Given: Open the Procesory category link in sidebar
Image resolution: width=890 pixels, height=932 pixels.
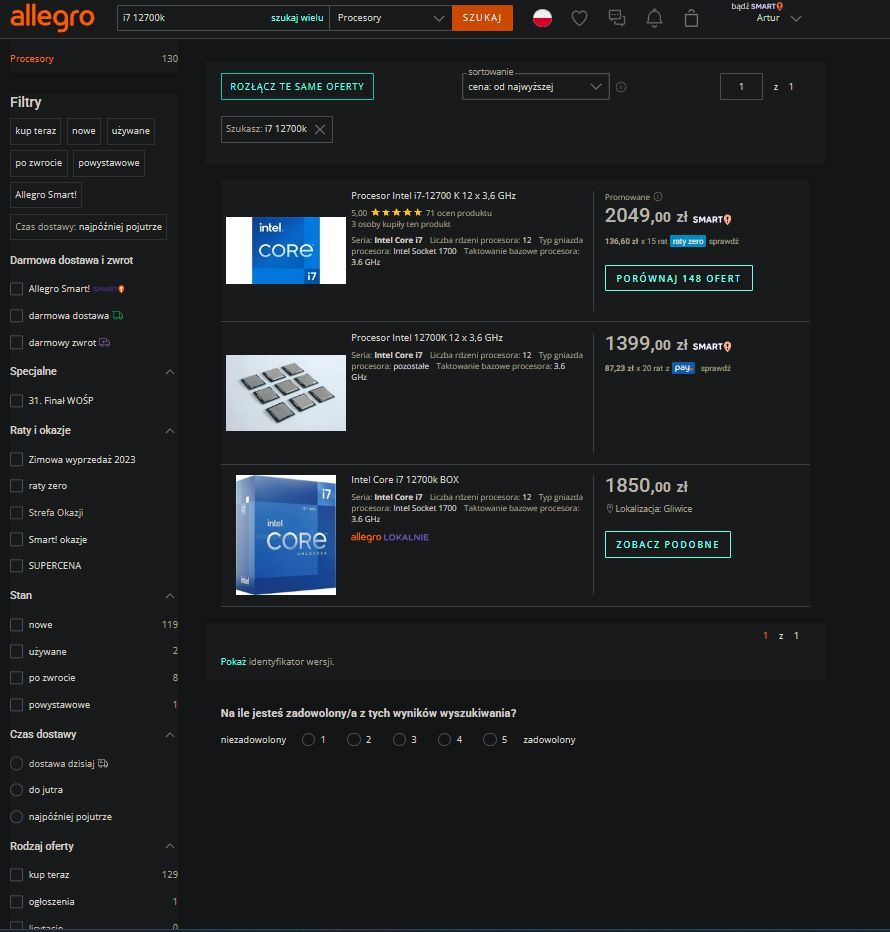Looking at the screenshot, I should (32, 58).
